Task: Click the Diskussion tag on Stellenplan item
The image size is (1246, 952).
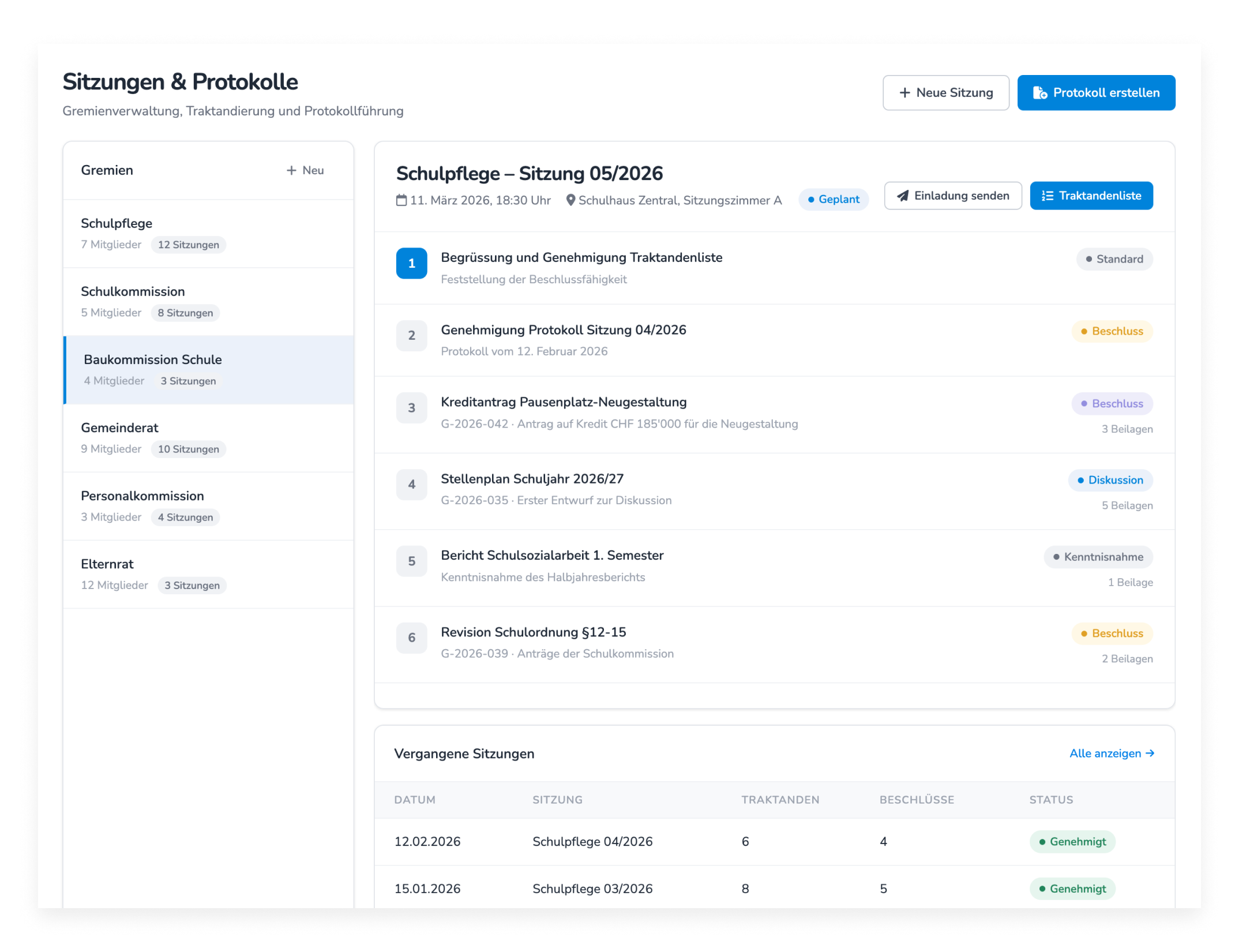Action: click(1110, 481)
